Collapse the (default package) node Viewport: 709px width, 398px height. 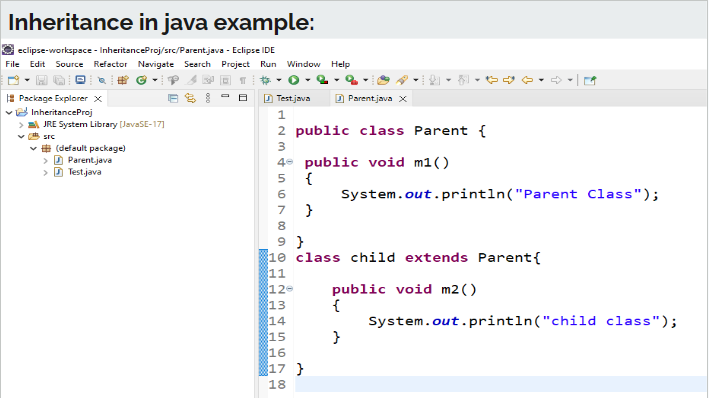click(x=33, y=148)
